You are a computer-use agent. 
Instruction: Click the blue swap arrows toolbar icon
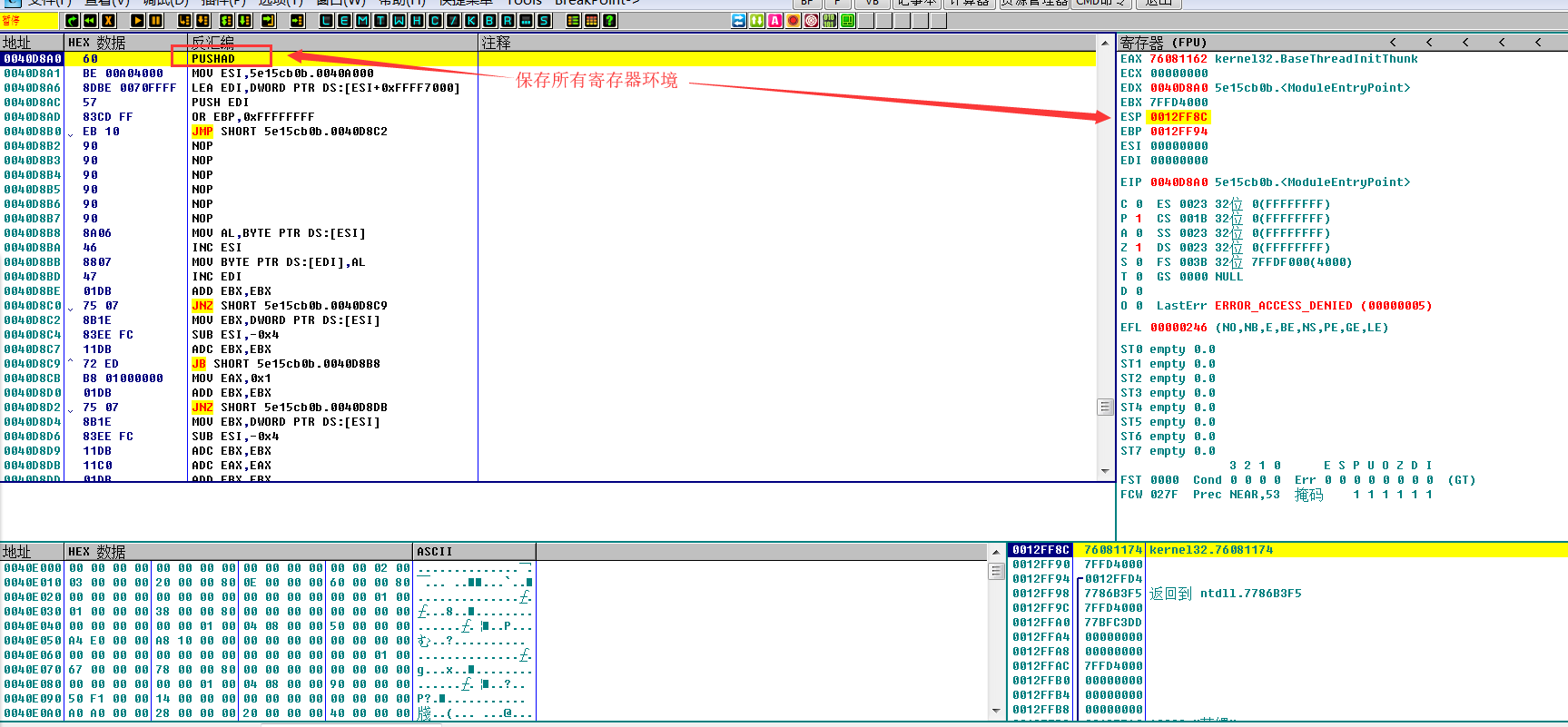[739, 20]
